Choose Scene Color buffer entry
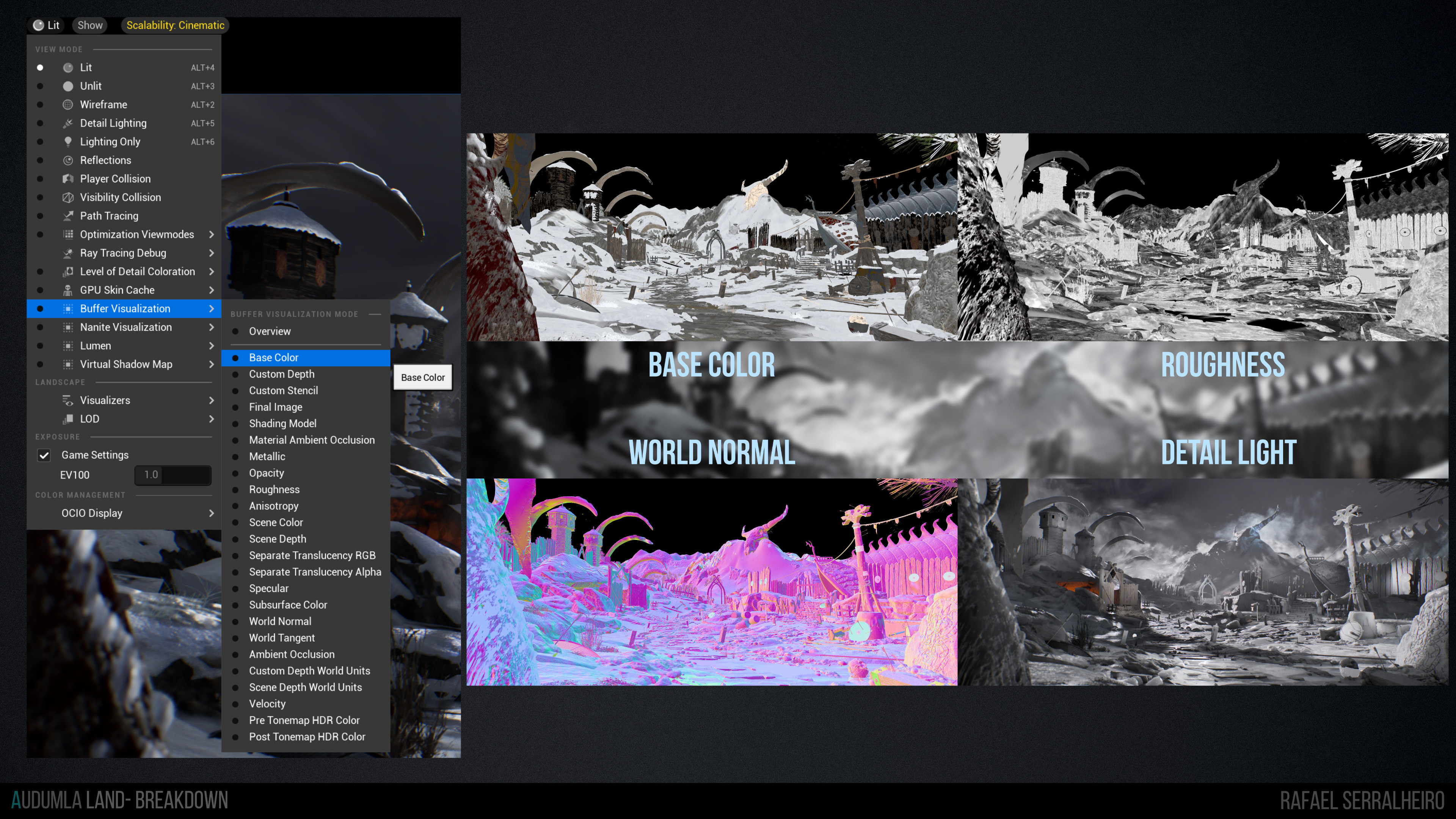This screenshot has height=819, width=1456. [306, 522]
